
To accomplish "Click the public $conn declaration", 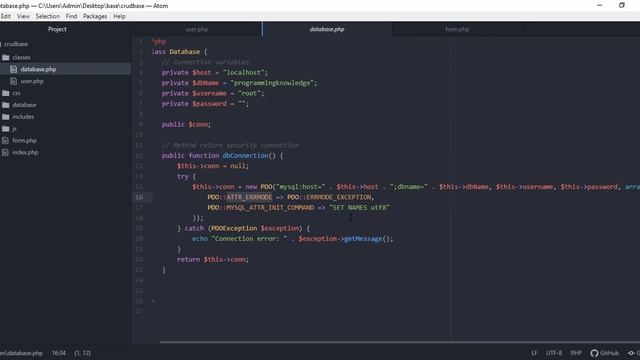I will (186, 124).
